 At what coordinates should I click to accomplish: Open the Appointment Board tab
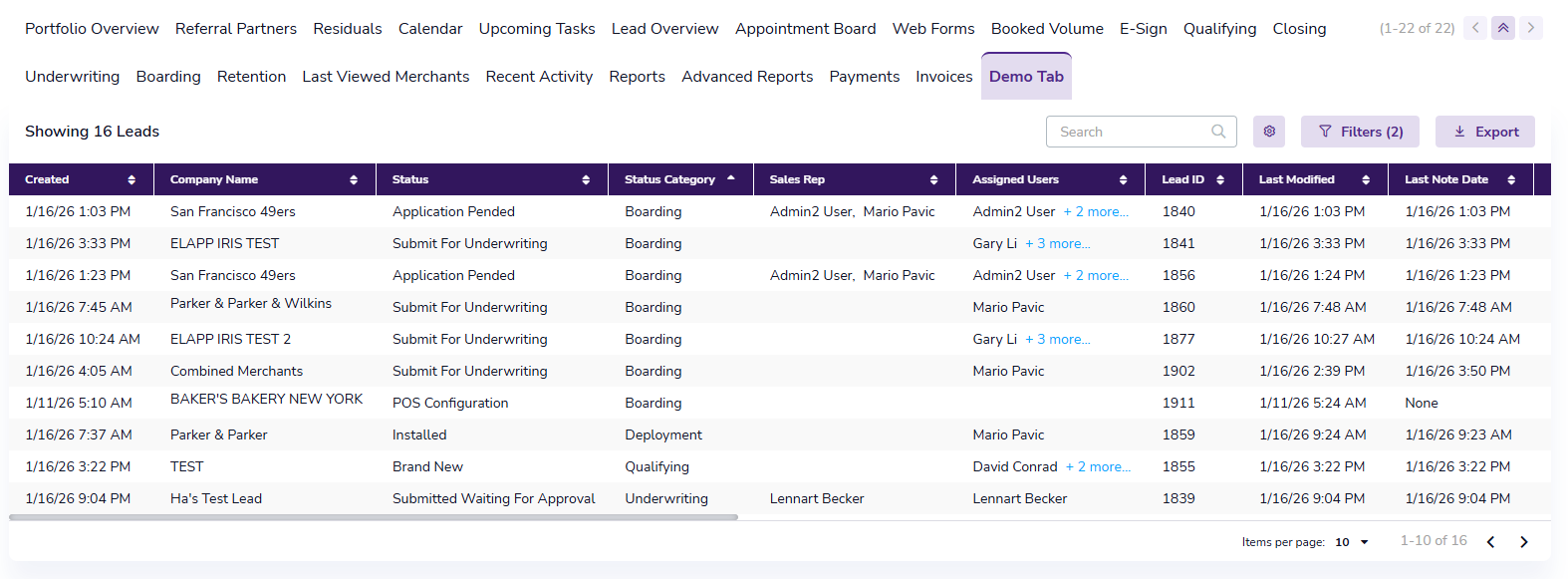805,29
